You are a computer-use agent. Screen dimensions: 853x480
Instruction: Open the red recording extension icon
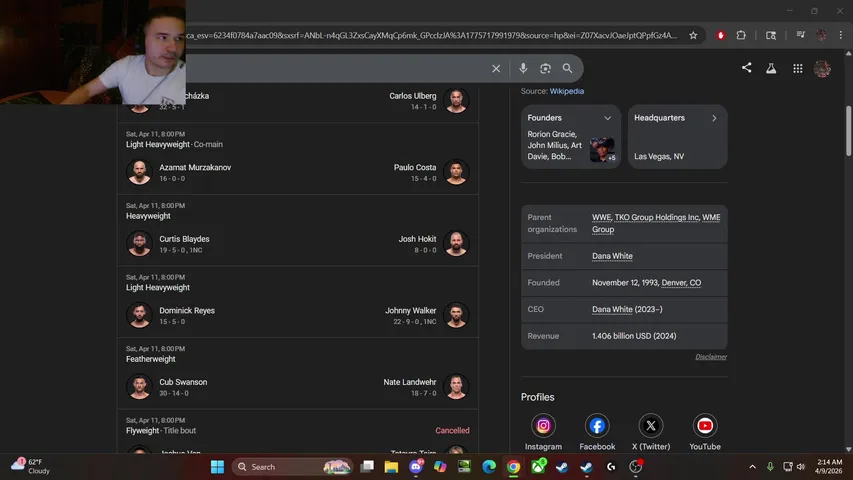pos(721,35)
